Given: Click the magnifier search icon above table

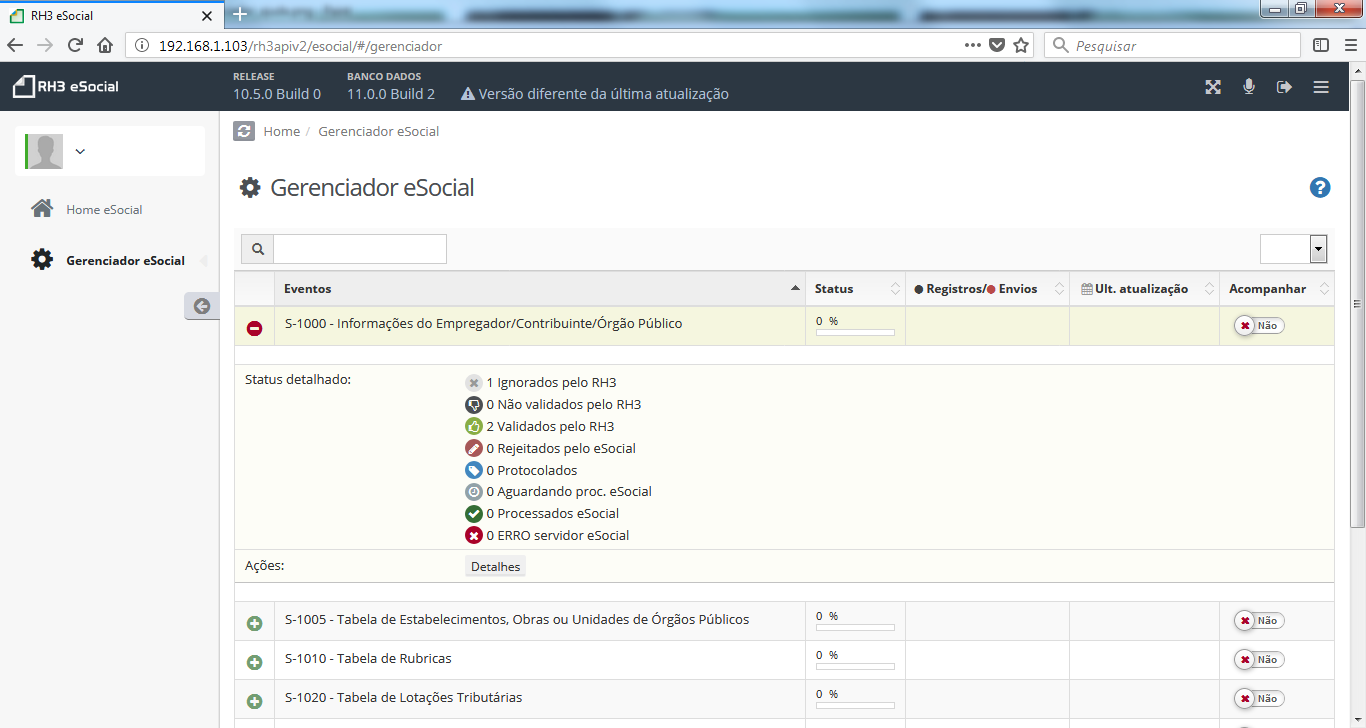Looking at the screenshot, I should click(257, 249).
